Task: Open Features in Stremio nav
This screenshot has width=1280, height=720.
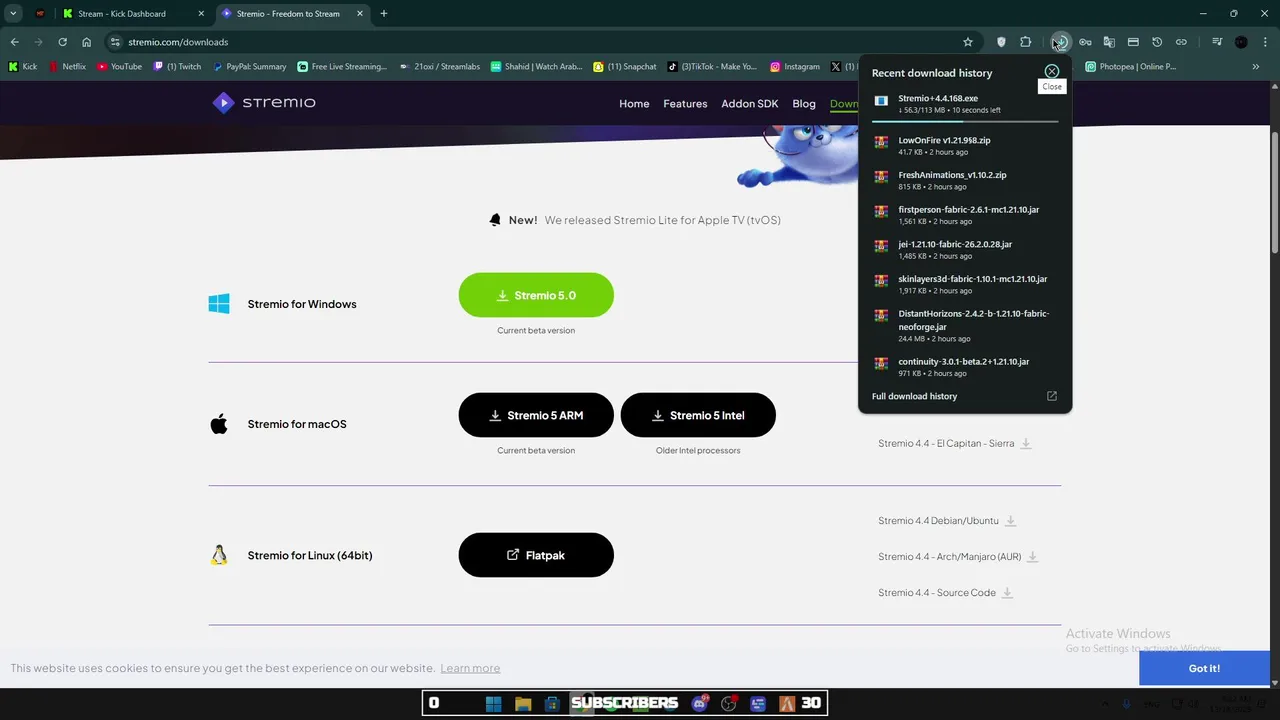Action: coord(685,104)
